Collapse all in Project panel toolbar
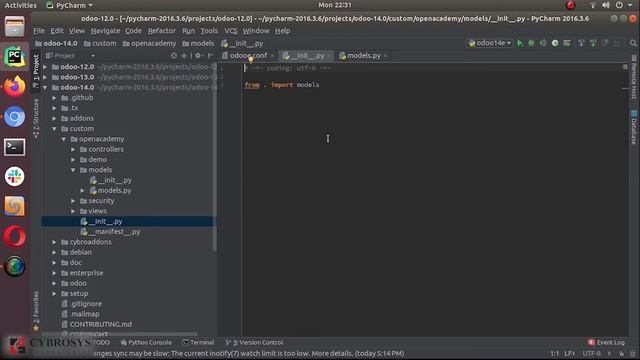The width and height of the screenshot is (640, 360). coord(184,56)
